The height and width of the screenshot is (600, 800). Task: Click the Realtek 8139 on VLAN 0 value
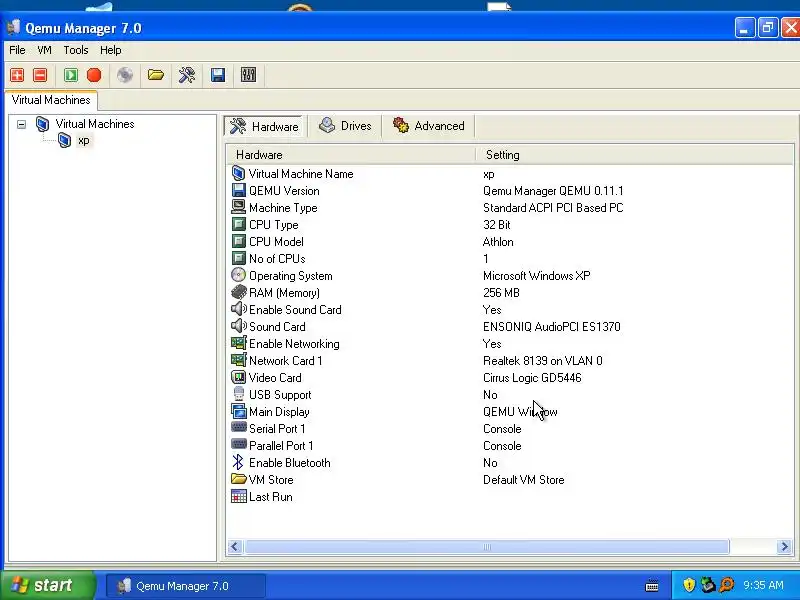[x=542, y=361]
